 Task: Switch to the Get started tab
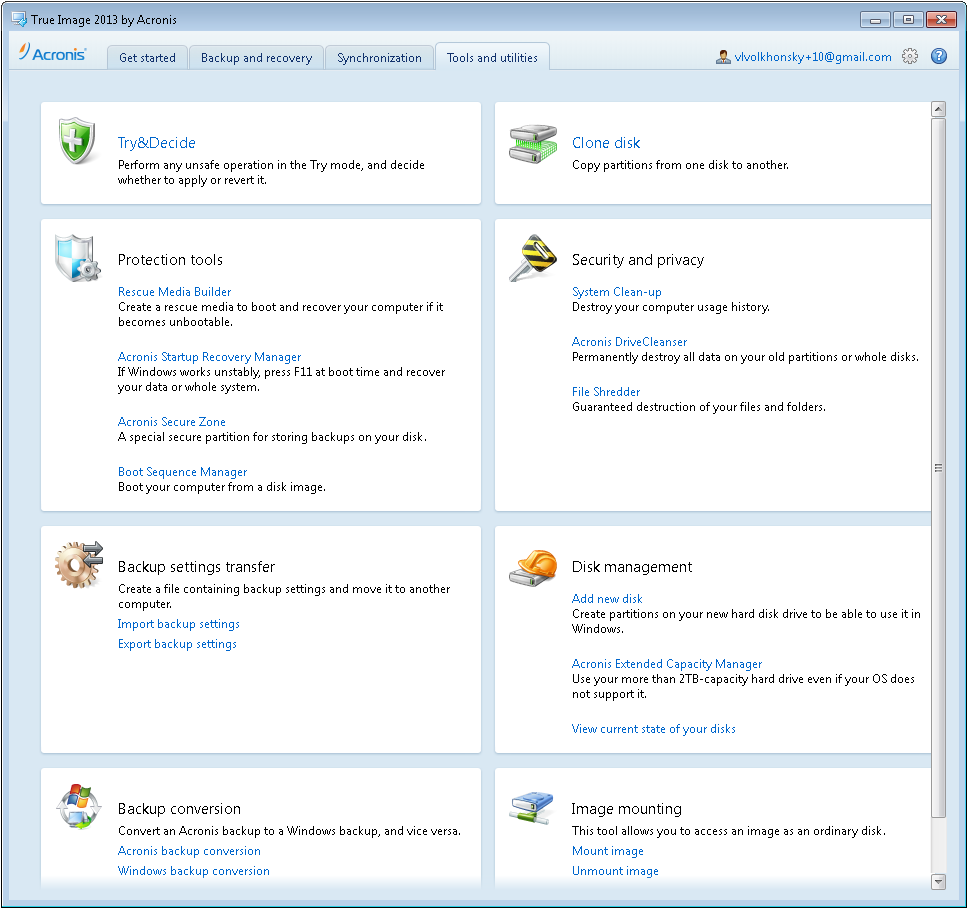pyautogui.click(x=147, y=57)
